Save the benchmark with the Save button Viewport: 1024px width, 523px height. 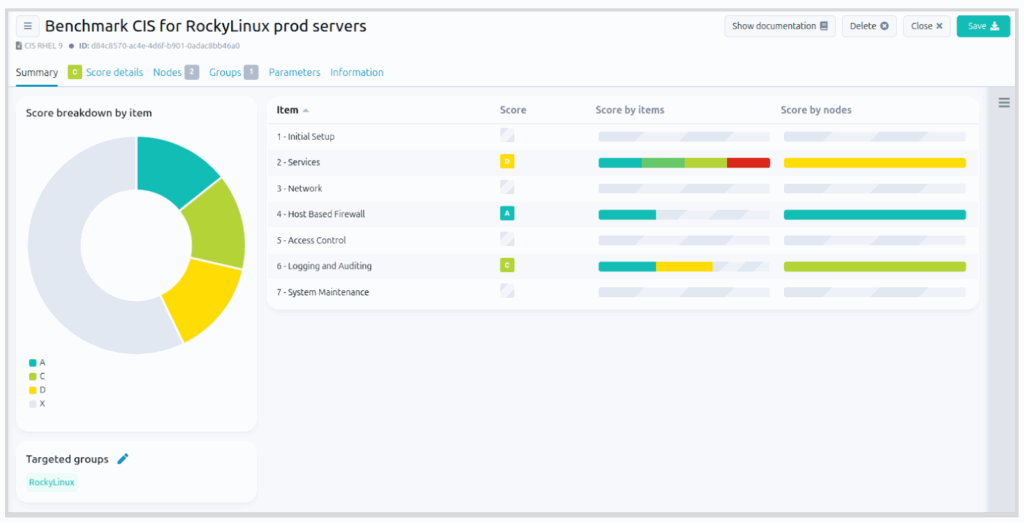pyautogui.click(x=983, y=26)
